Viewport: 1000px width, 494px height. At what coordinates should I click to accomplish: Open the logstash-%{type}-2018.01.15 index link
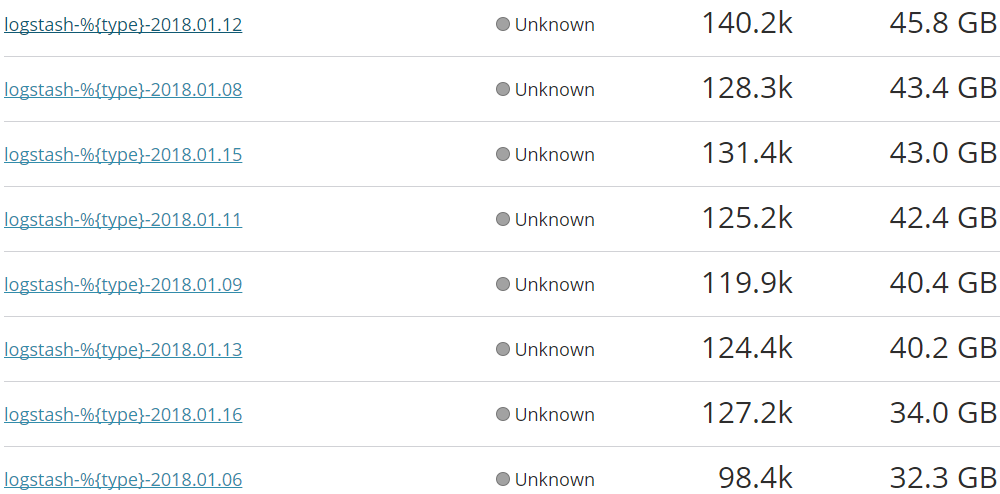(x=123, y=155)
